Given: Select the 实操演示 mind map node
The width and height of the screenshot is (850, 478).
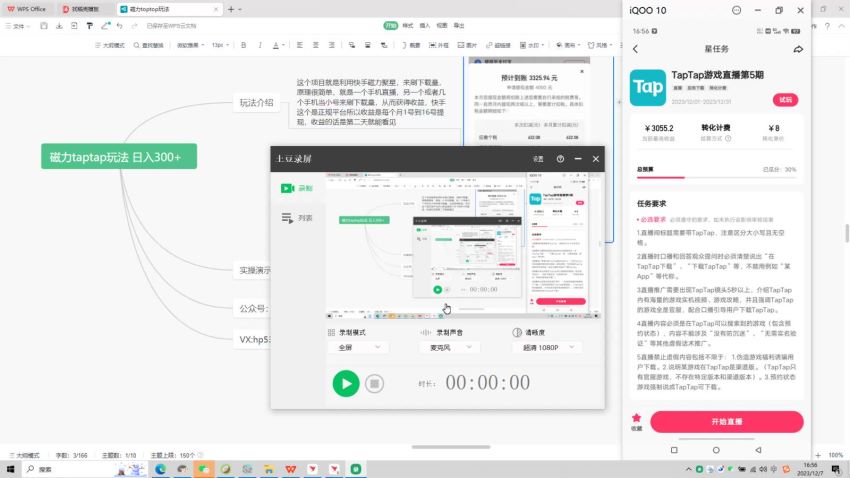Looking at the screenshot, I should click(x=254, y=270).
